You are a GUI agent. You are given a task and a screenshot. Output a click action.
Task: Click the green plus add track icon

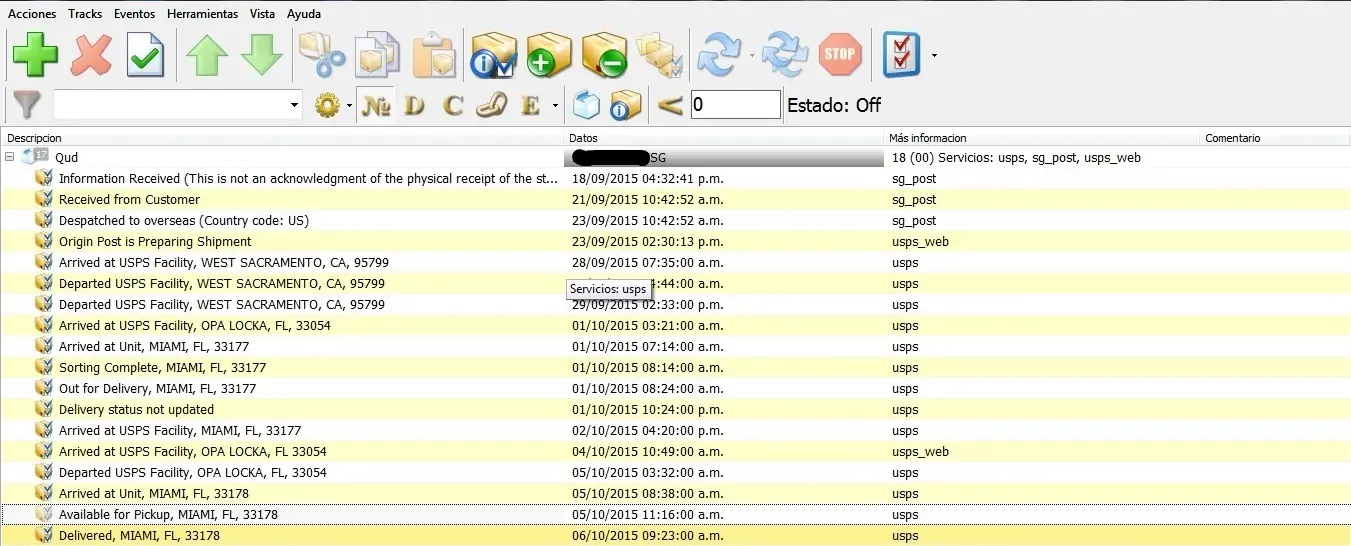pos(35,54)
